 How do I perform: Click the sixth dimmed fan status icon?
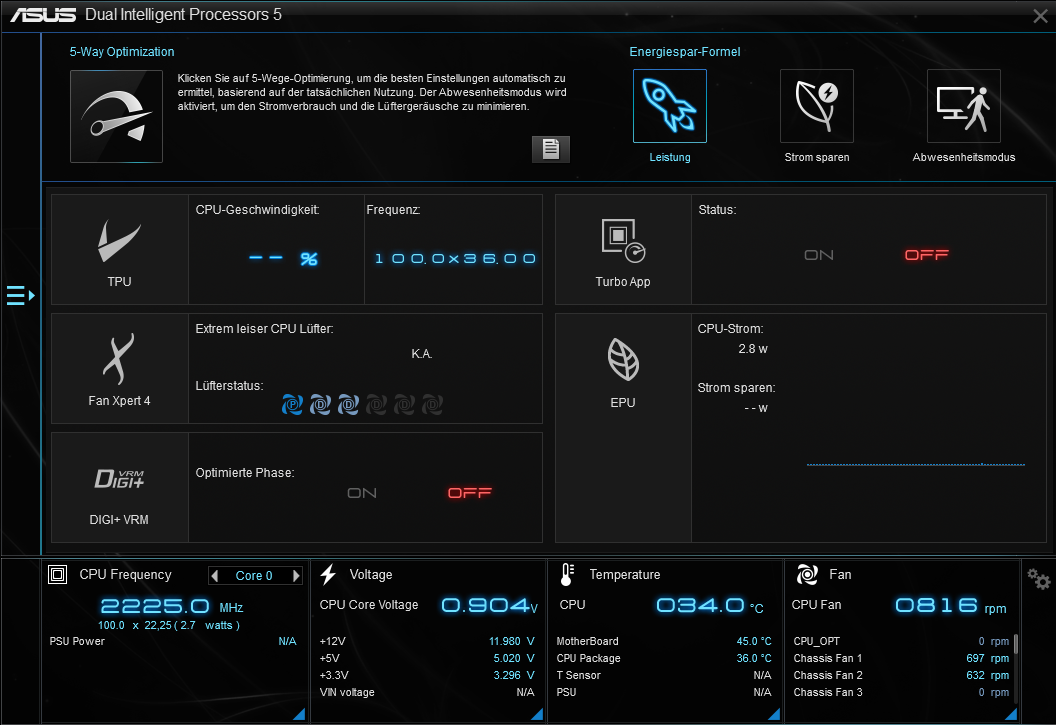click(x=432, y=405)
